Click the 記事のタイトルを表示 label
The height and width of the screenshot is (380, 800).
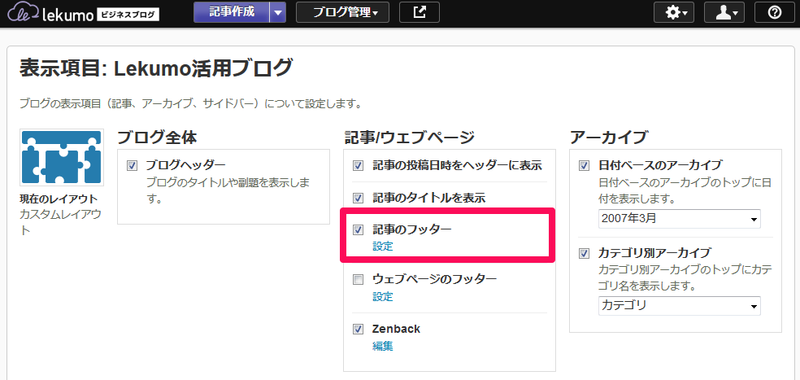click(x=429, y=198)
